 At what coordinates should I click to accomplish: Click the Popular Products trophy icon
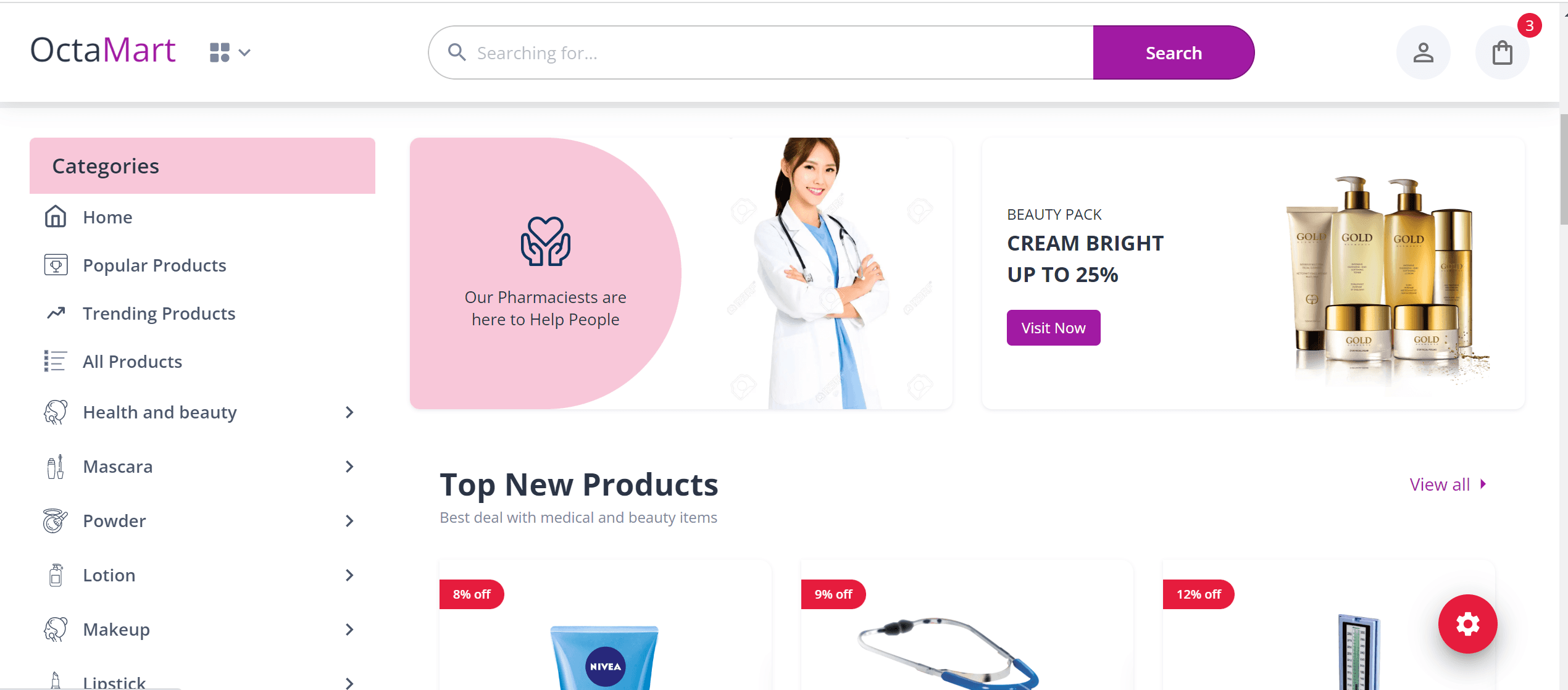[x=56, y=265]
